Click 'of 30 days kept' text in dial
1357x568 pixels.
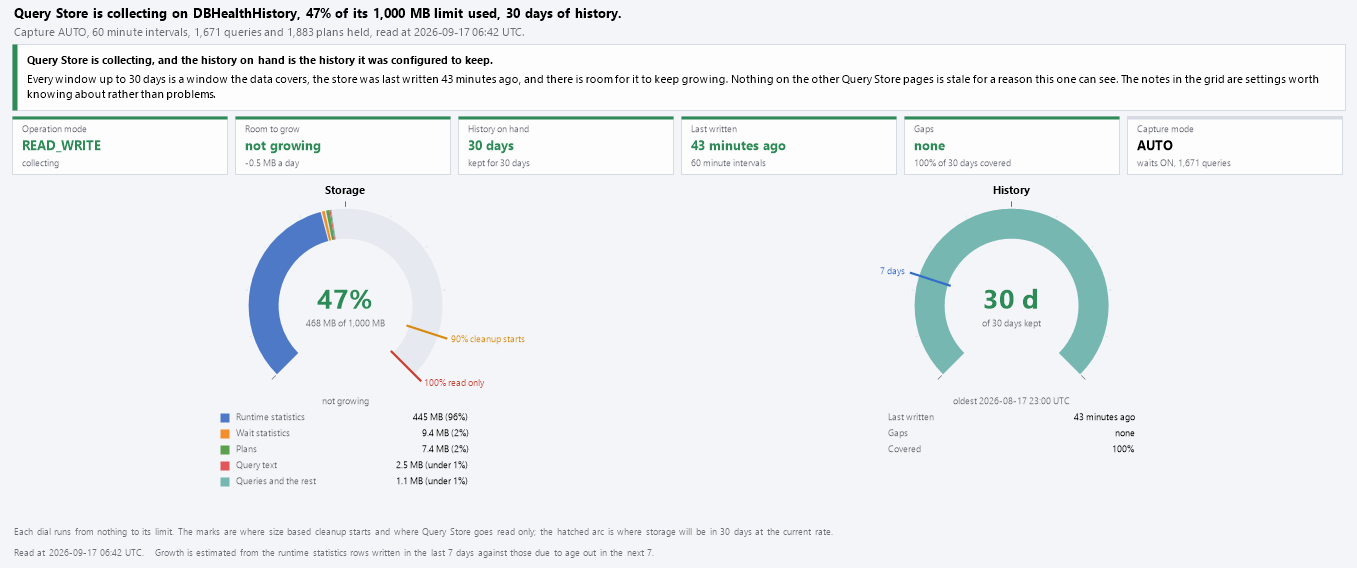coord(1011,323)
